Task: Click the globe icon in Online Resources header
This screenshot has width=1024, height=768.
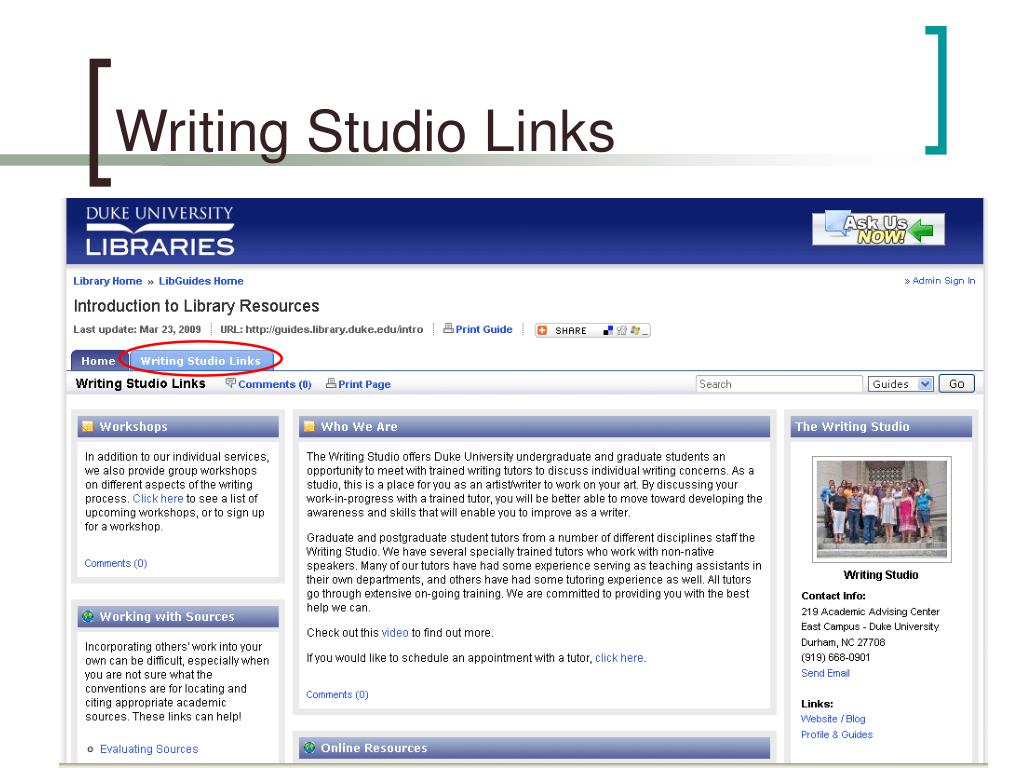Action: [310, 747]
